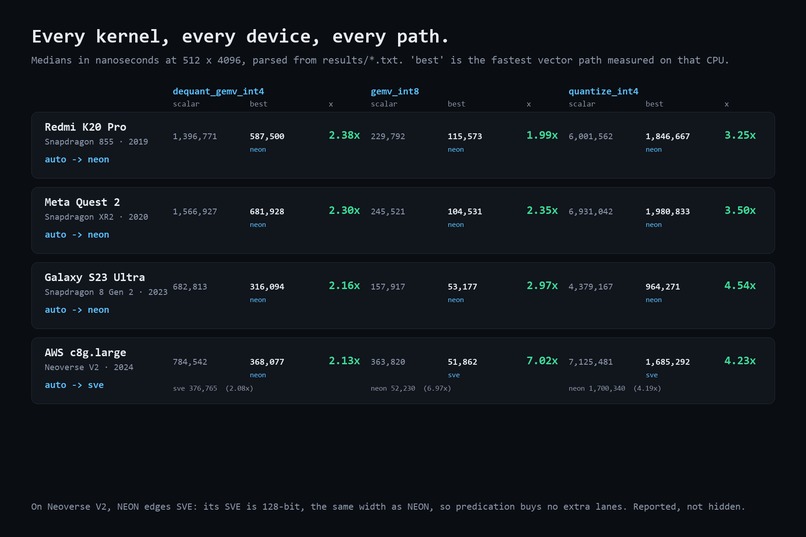
Task: Click the 2.16x speedup value
Action: (x=344, y=285)
